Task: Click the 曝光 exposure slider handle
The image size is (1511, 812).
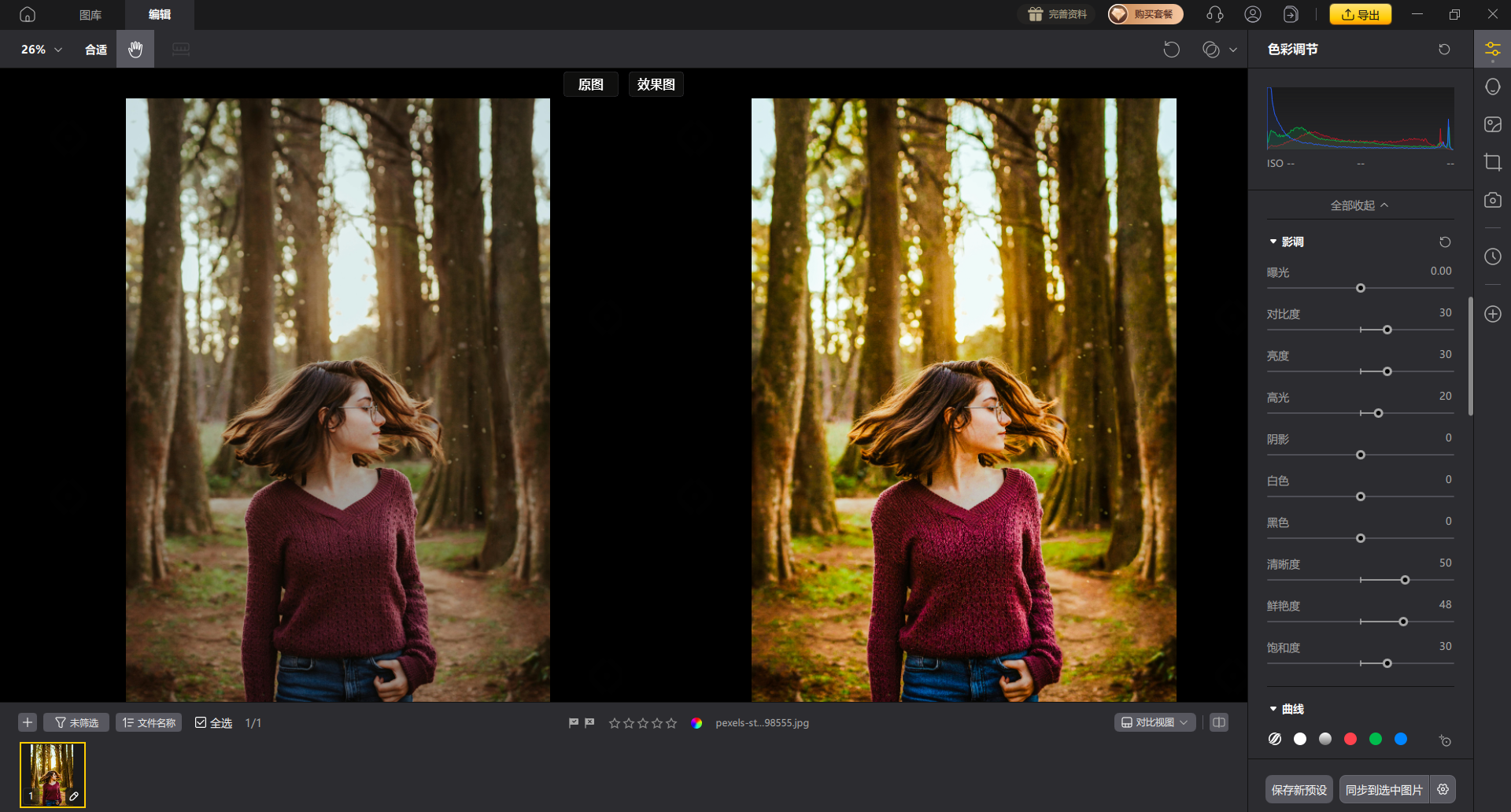Action: (x=1360, y=288)
